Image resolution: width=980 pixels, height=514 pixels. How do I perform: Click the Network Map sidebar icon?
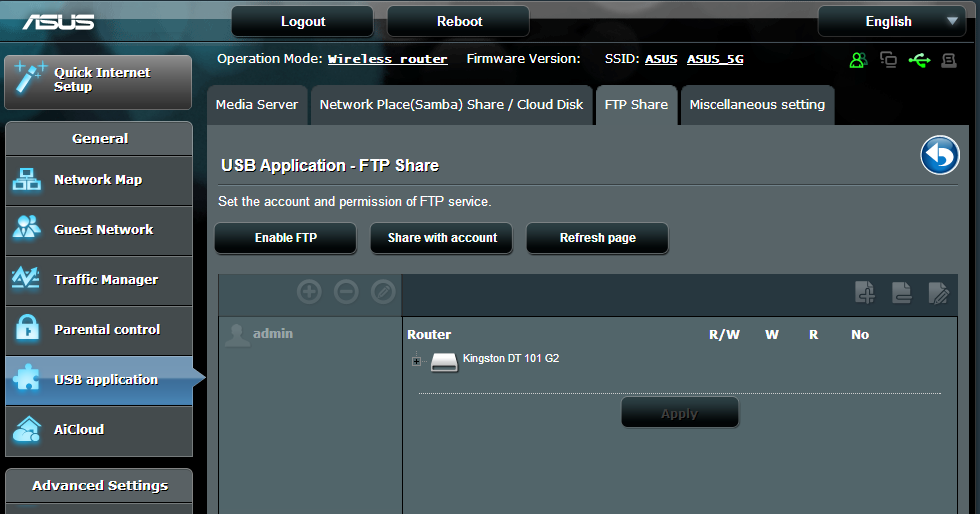pyautogui.click(x=27, y=179)
